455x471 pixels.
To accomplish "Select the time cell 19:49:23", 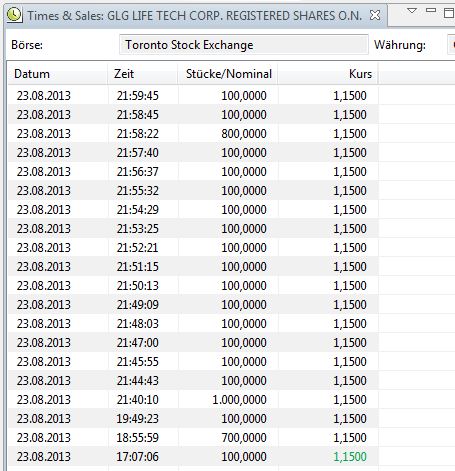I will click(137, 419).
